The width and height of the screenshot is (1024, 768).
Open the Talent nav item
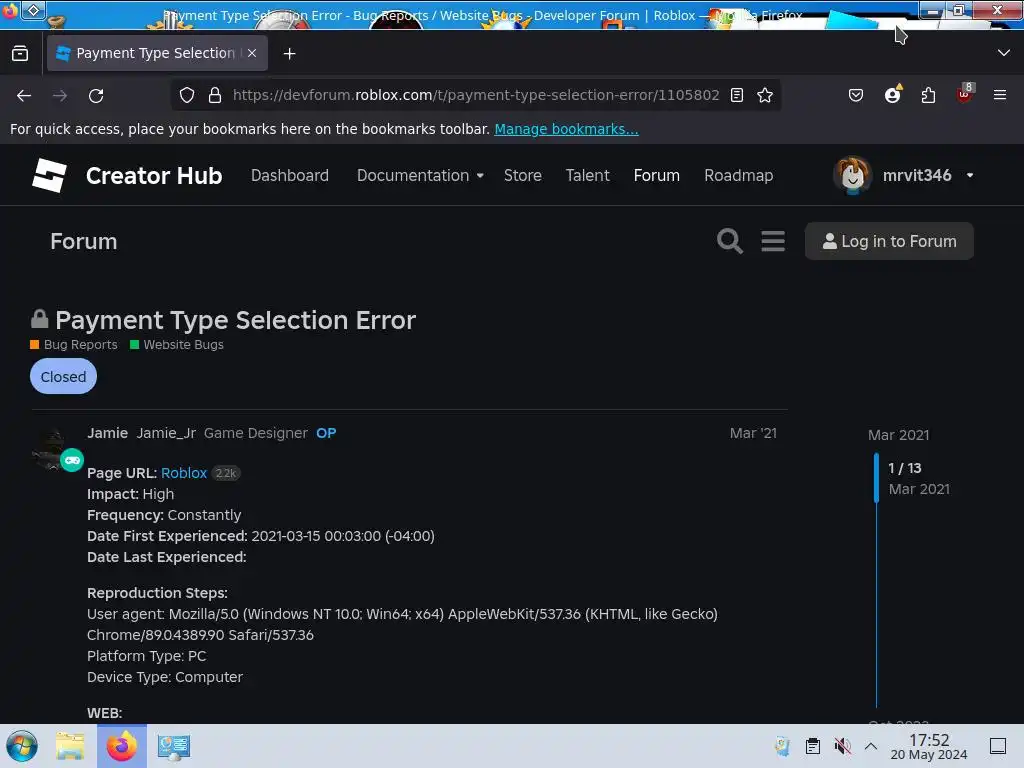[x=587, y=176]
